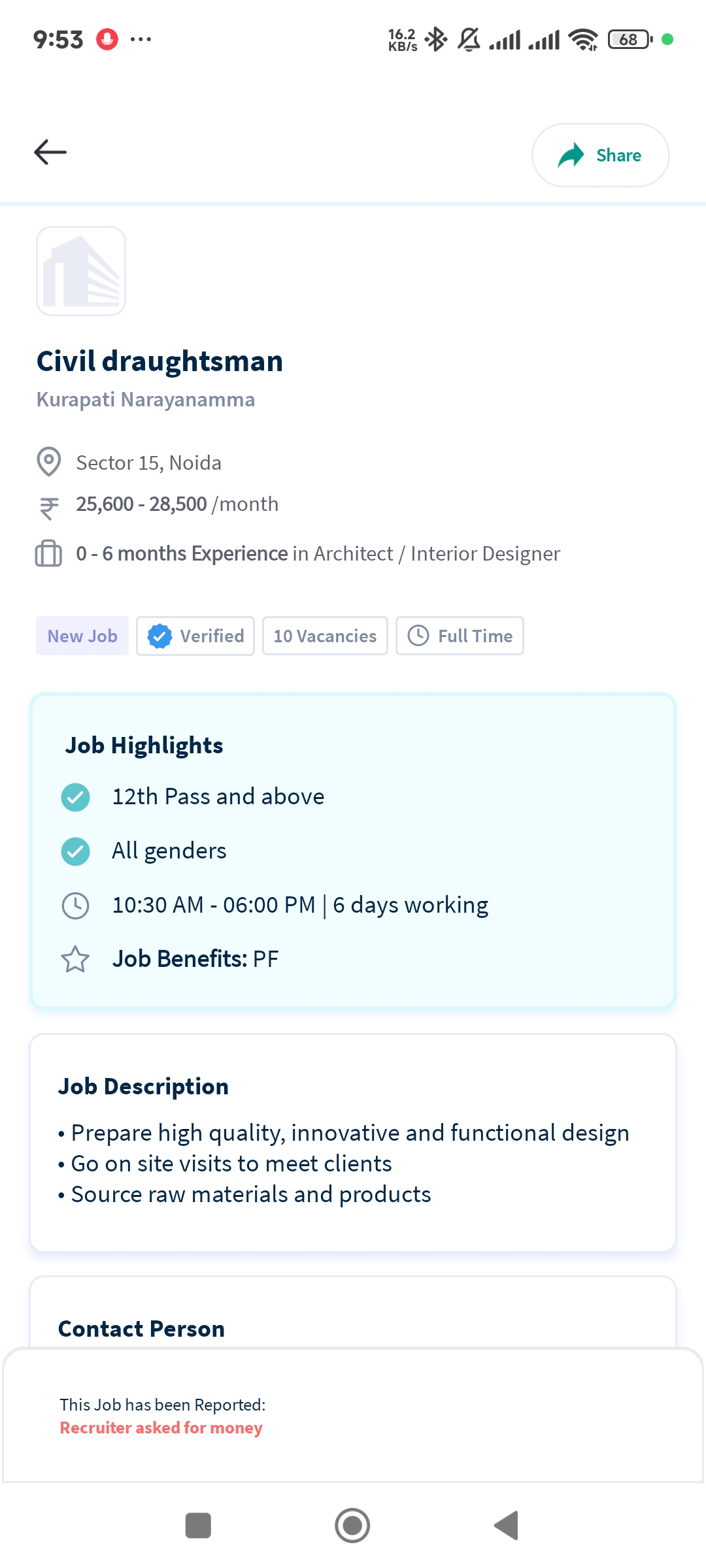Tap the New Job tag
The image size is (706, 1568).
(x=82, y=636)
